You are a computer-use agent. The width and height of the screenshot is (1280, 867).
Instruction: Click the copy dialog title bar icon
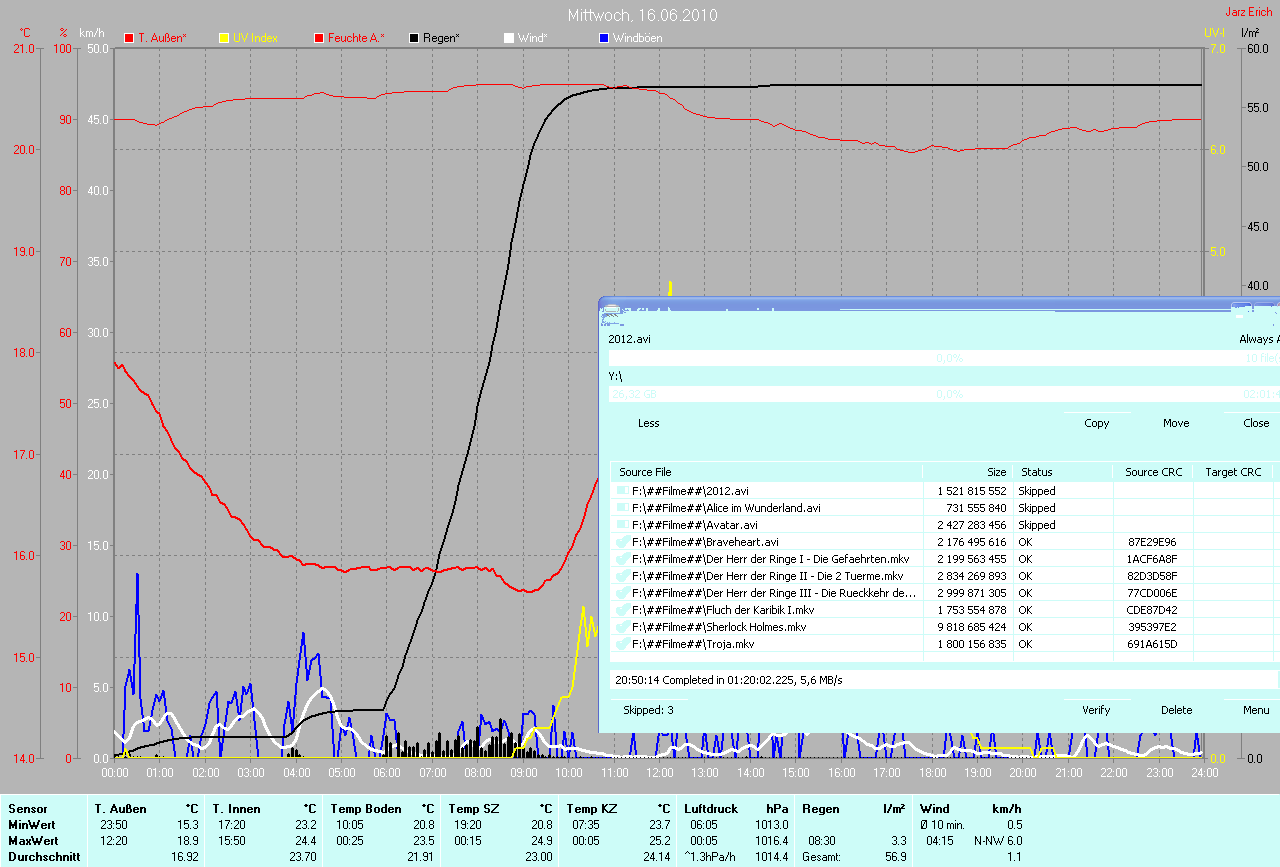tap(611, 312)
